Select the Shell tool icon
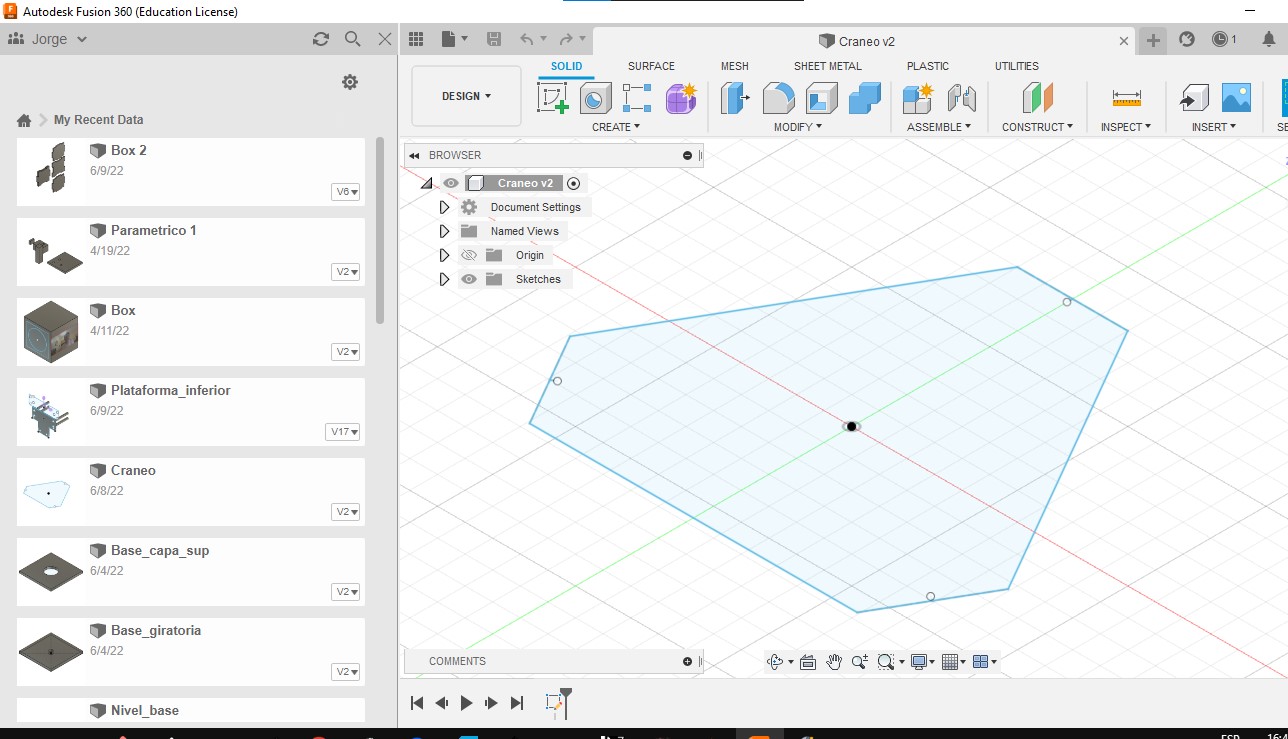1288x739 pixels. [x=822, y=98]
